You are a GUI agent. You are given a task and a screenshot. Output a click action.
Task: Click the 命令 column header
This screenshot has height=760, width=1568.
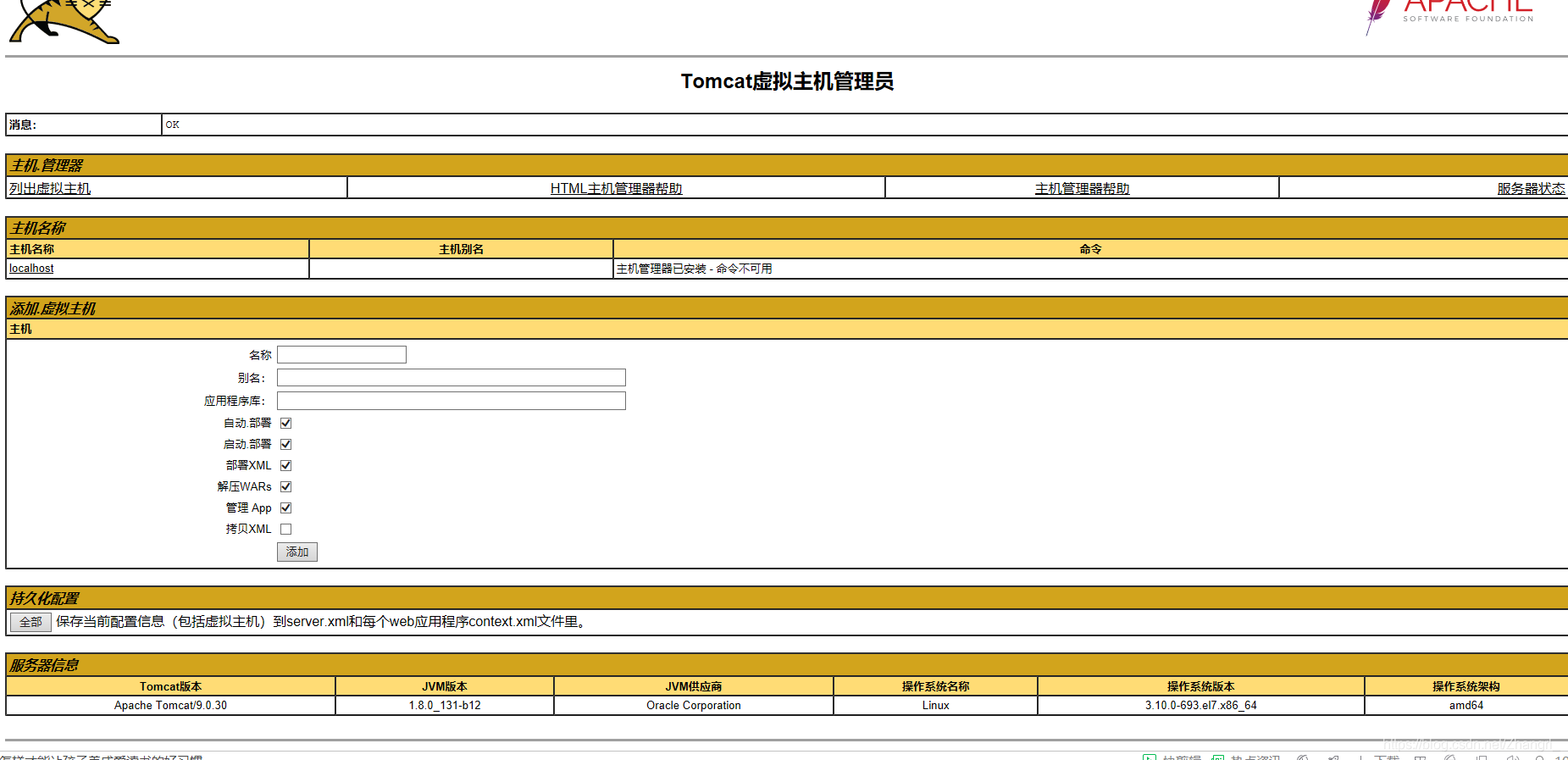coord(1091,249)
